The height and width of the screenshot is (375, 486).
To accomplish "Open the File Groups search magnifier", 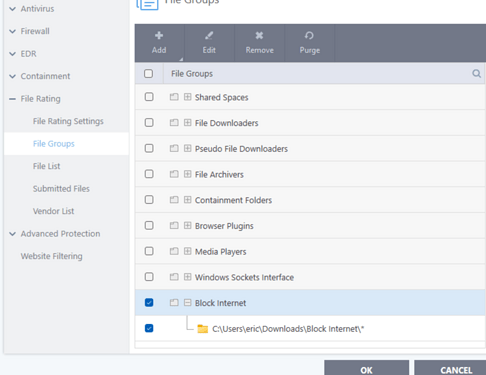I will click(x=476, y=73).
